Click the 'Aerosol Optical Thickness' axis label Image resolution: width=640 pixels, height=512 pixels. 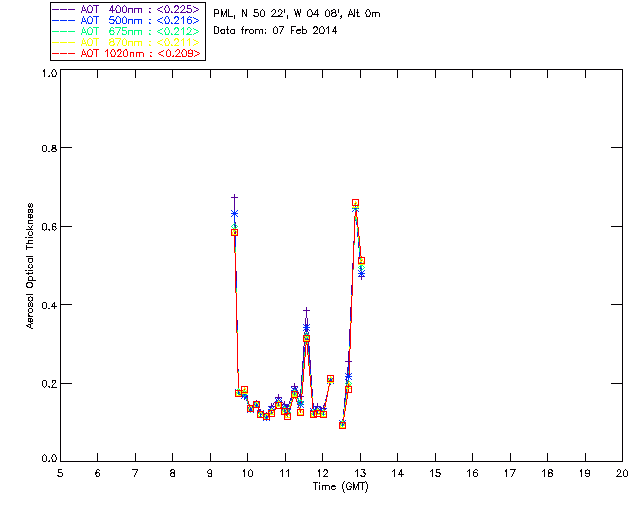[x=30, y=266]
